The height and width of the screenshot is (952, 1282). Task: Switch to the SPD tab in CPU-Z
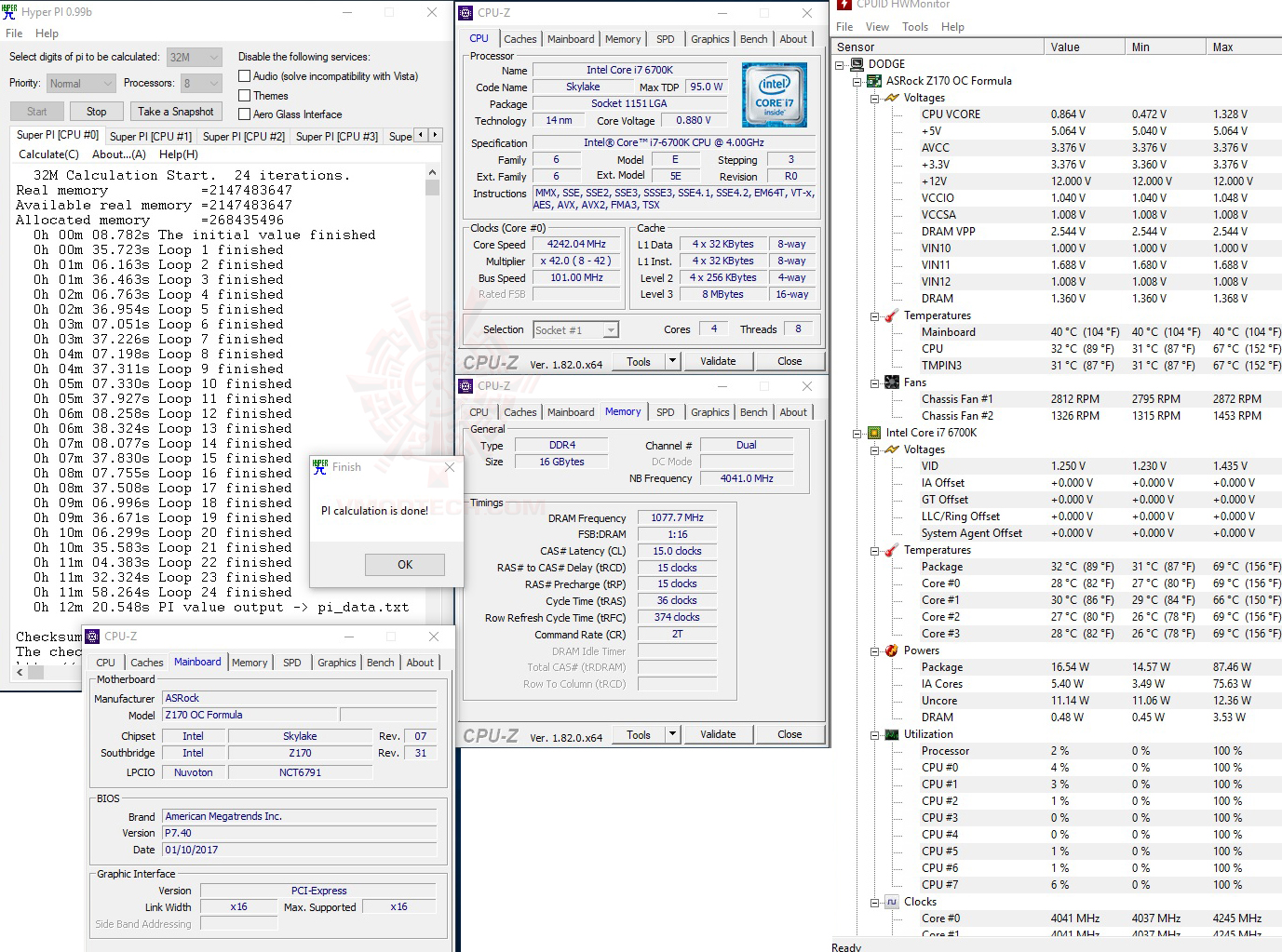(665, 38)
